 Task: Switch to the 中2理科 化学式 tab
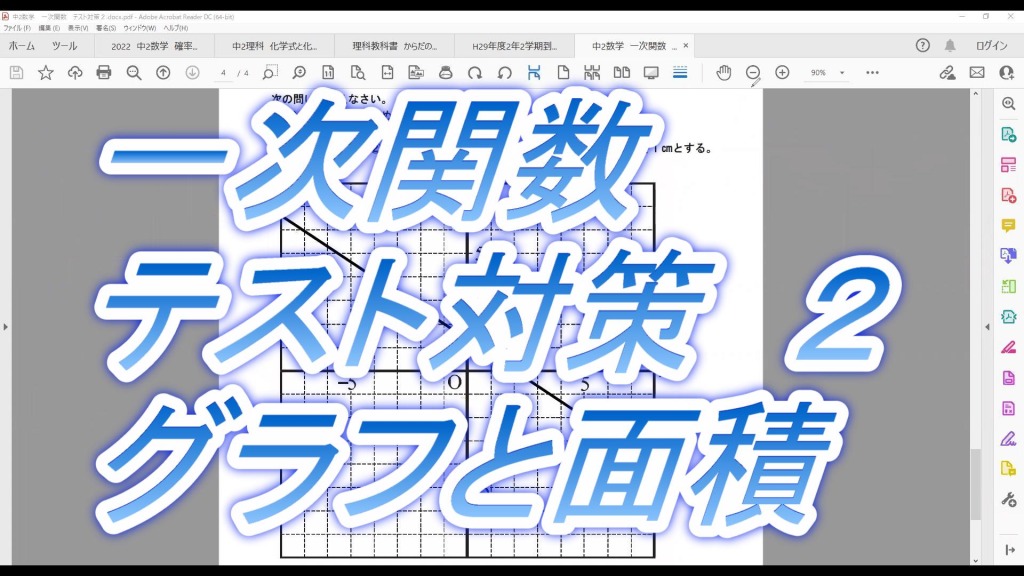click(x=274, y=46)
